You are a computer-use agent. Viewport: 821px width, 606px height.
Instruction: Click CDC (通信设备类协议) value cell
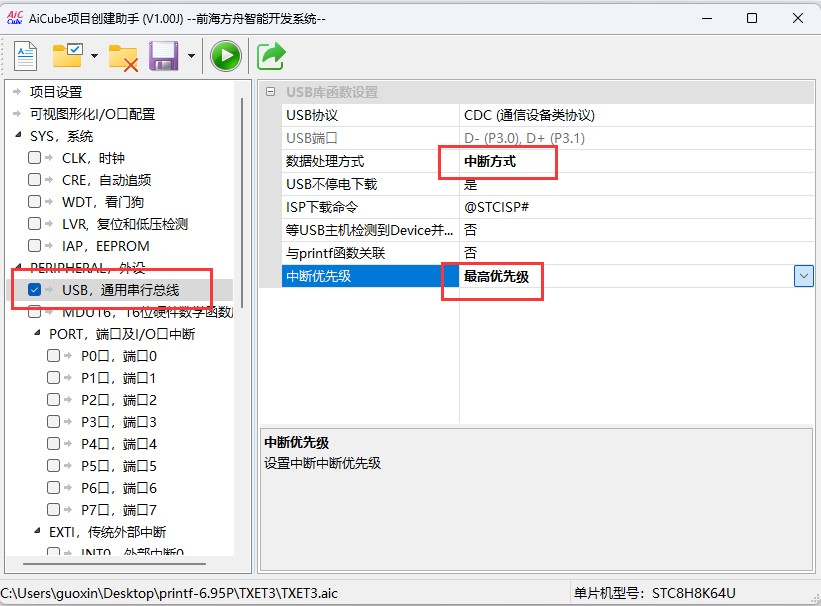(x=637, y=115)
